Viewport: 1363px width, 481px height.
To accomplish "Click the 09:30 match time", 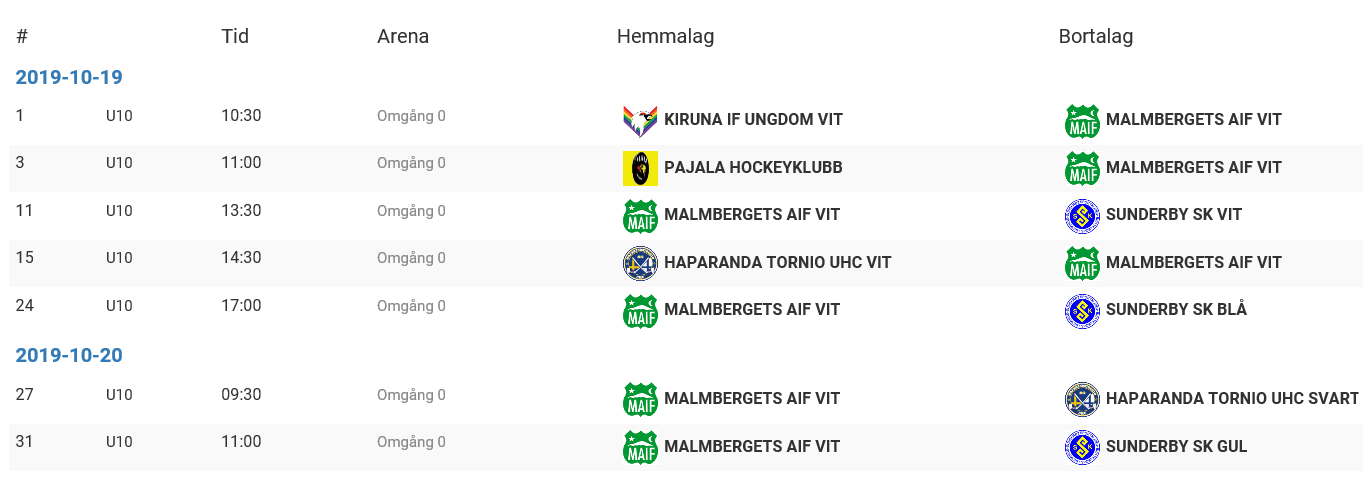I will coord(241,395).
